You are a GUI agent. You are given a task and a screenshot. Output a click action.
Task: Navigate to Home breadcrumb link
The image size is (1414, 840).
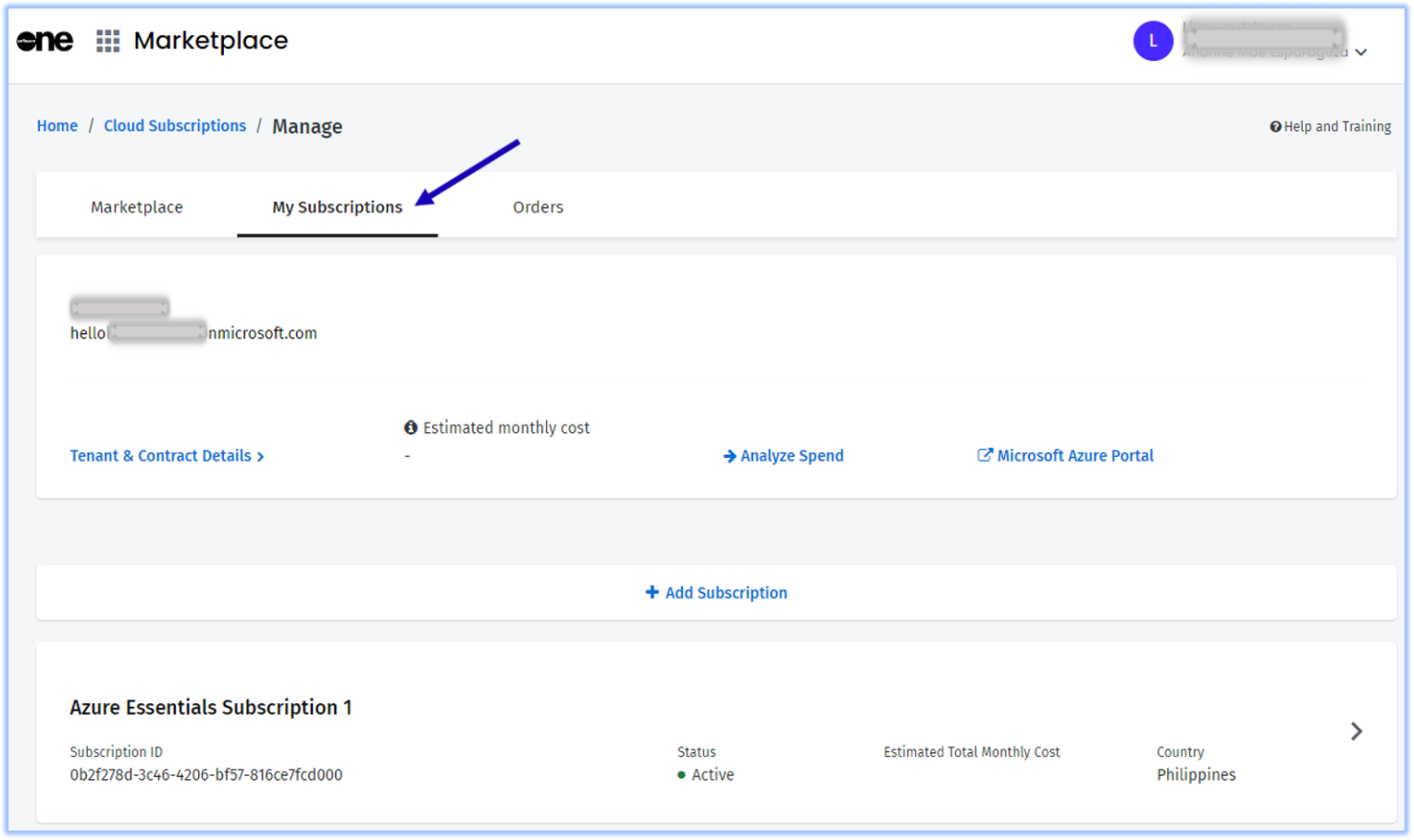(x=57, y=126)
